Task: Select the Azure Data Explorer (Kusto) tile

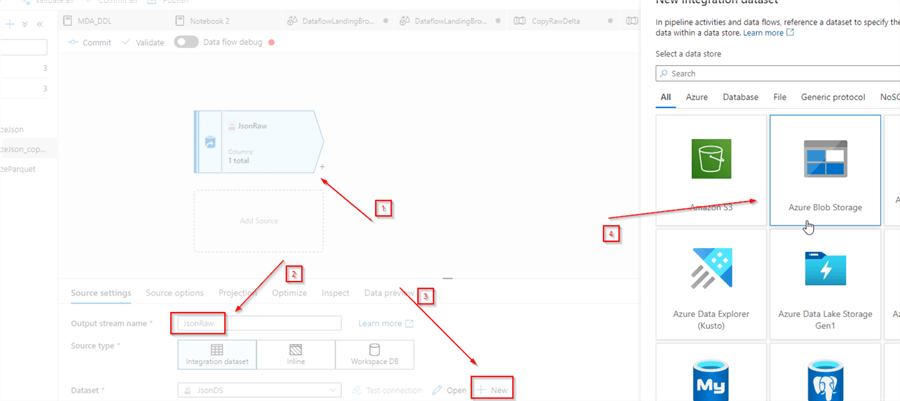Action: coord(711,285)
